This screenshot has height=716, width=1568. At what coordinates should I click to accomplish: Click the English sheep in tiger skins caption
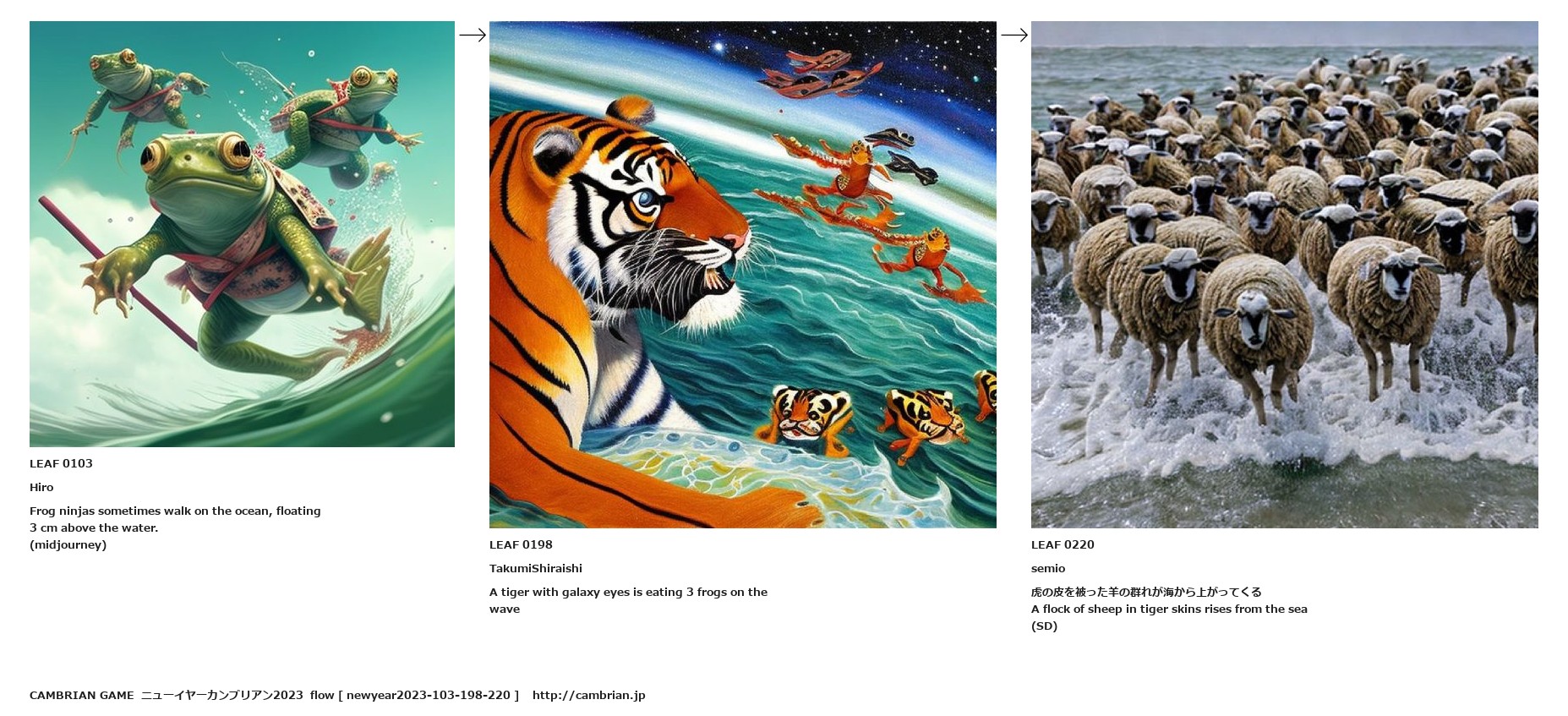click(x=1169, y=609)
